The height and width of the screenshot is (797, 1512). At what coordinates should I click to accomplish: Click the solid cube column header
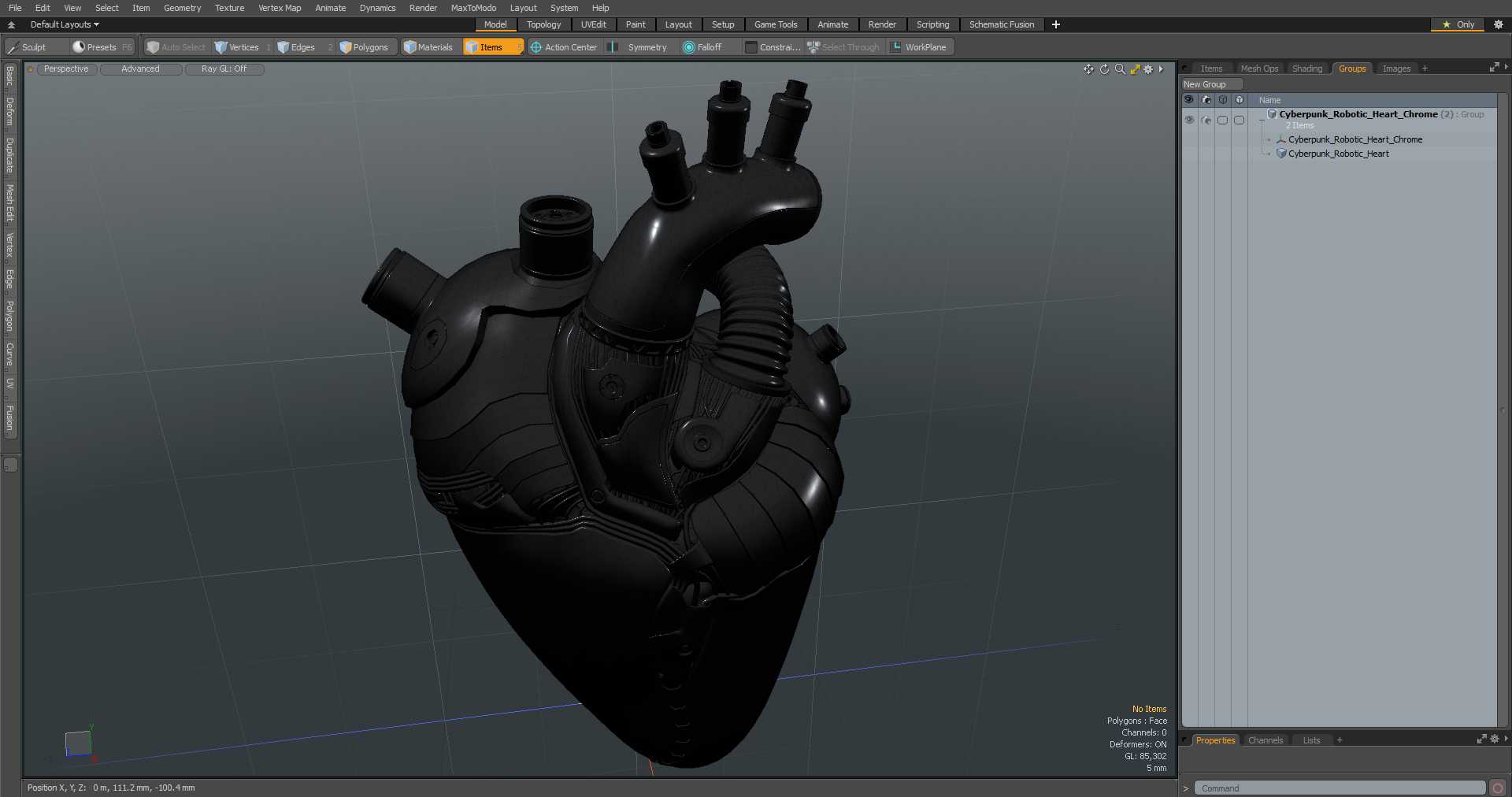(x=1239, y=100)
